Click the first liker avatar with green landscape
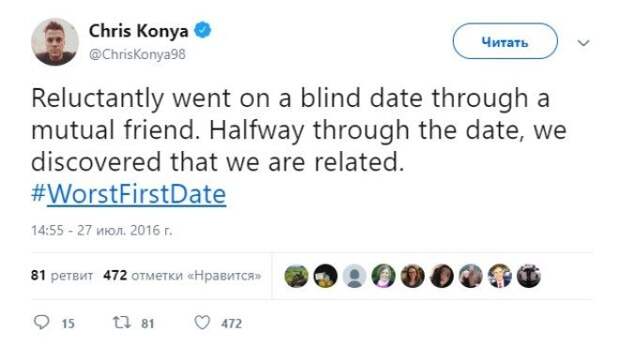Viewport: 620px width, 362px height. click(x=296, y=276)
